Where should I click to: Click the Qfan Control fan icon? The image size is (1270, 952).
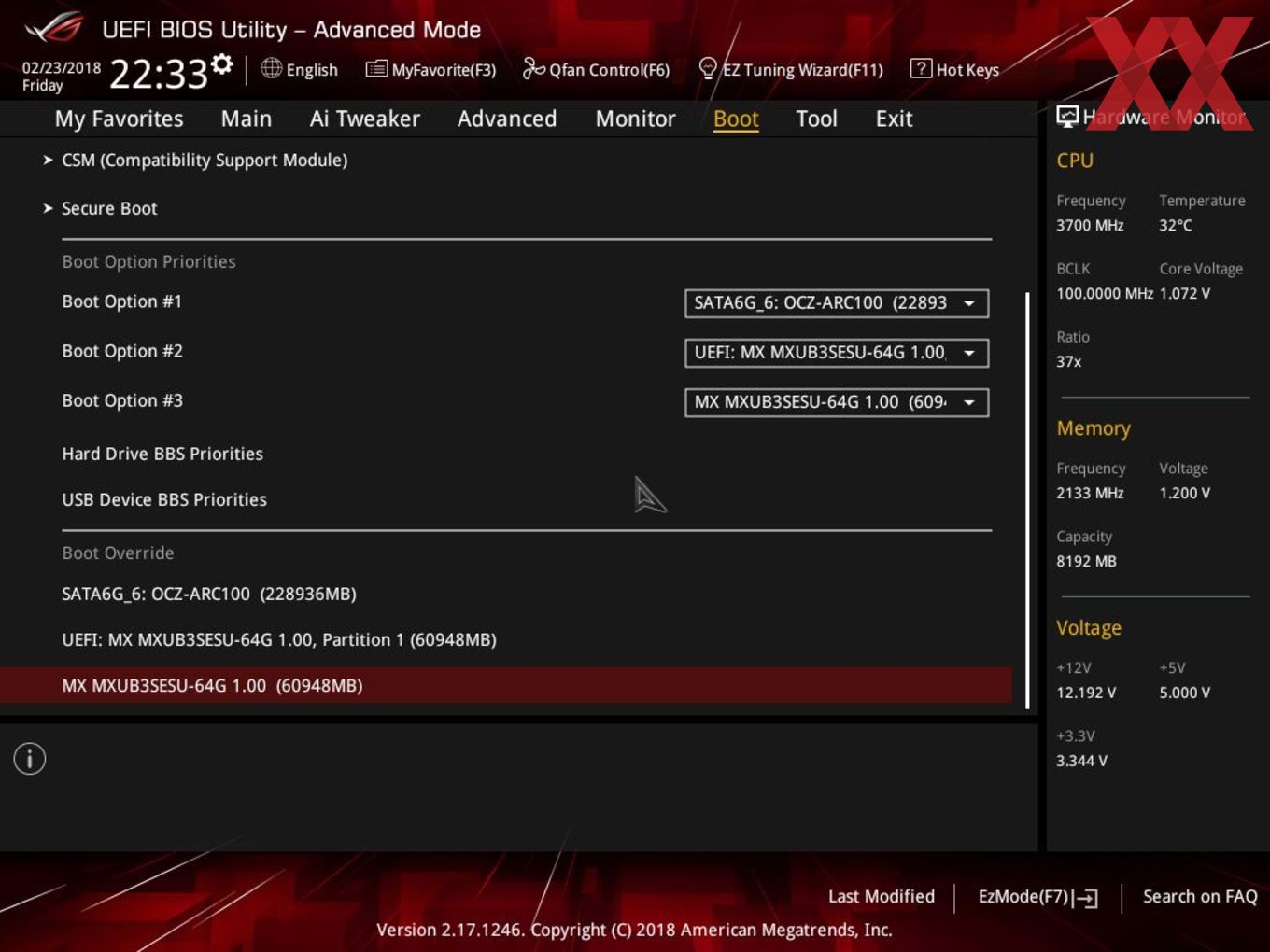(533, 68)
